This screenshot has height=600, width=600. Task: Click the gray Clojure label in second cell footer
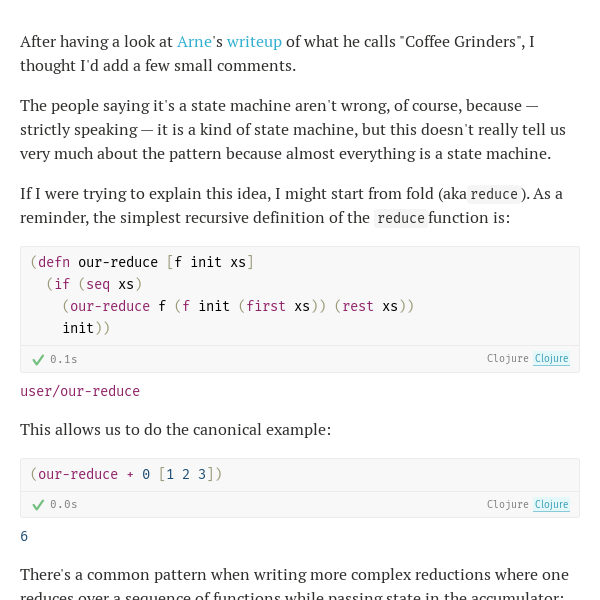coord(507,504)
